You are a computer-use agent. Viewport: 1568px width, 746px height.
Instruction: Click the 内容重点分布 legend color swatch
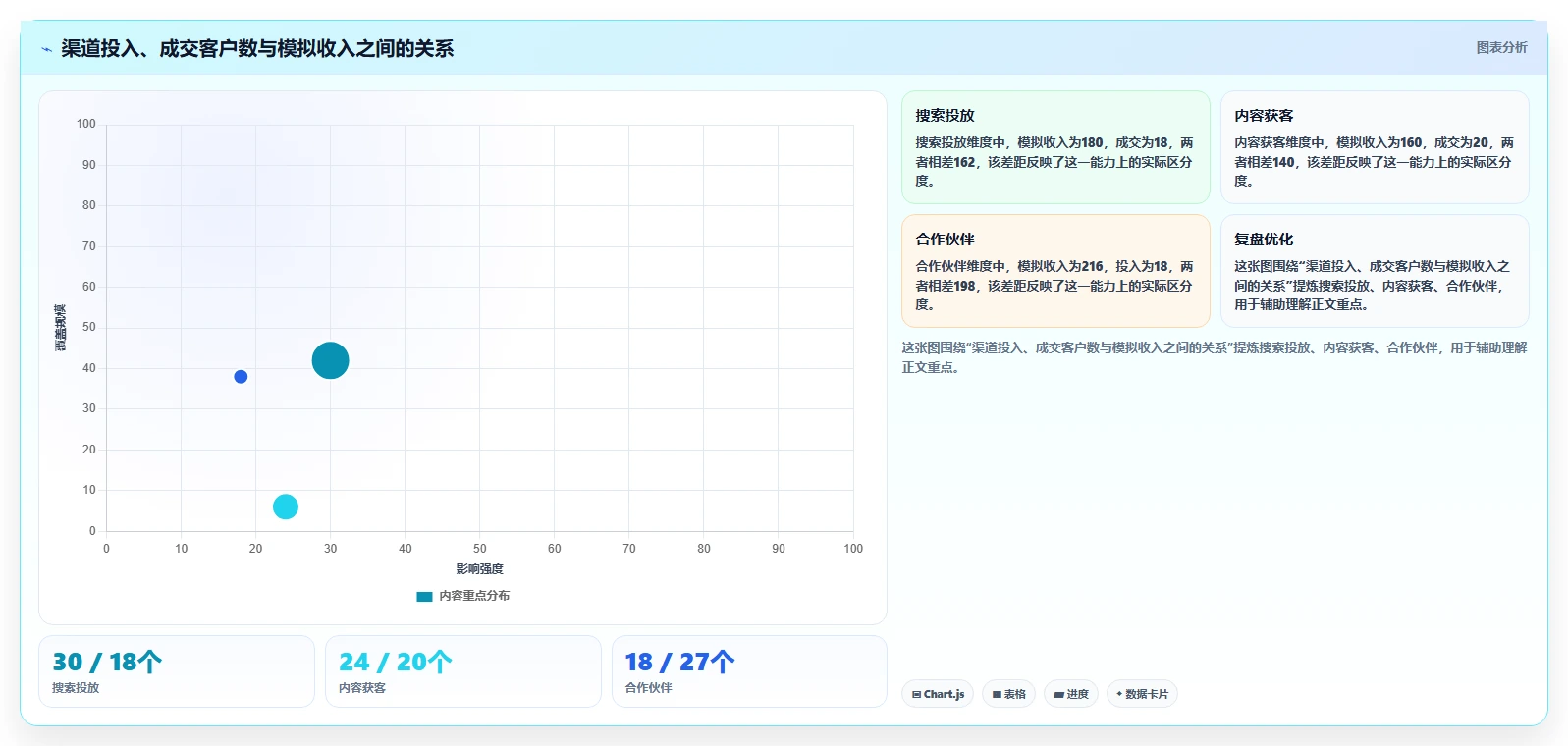[x=424, y=596]
